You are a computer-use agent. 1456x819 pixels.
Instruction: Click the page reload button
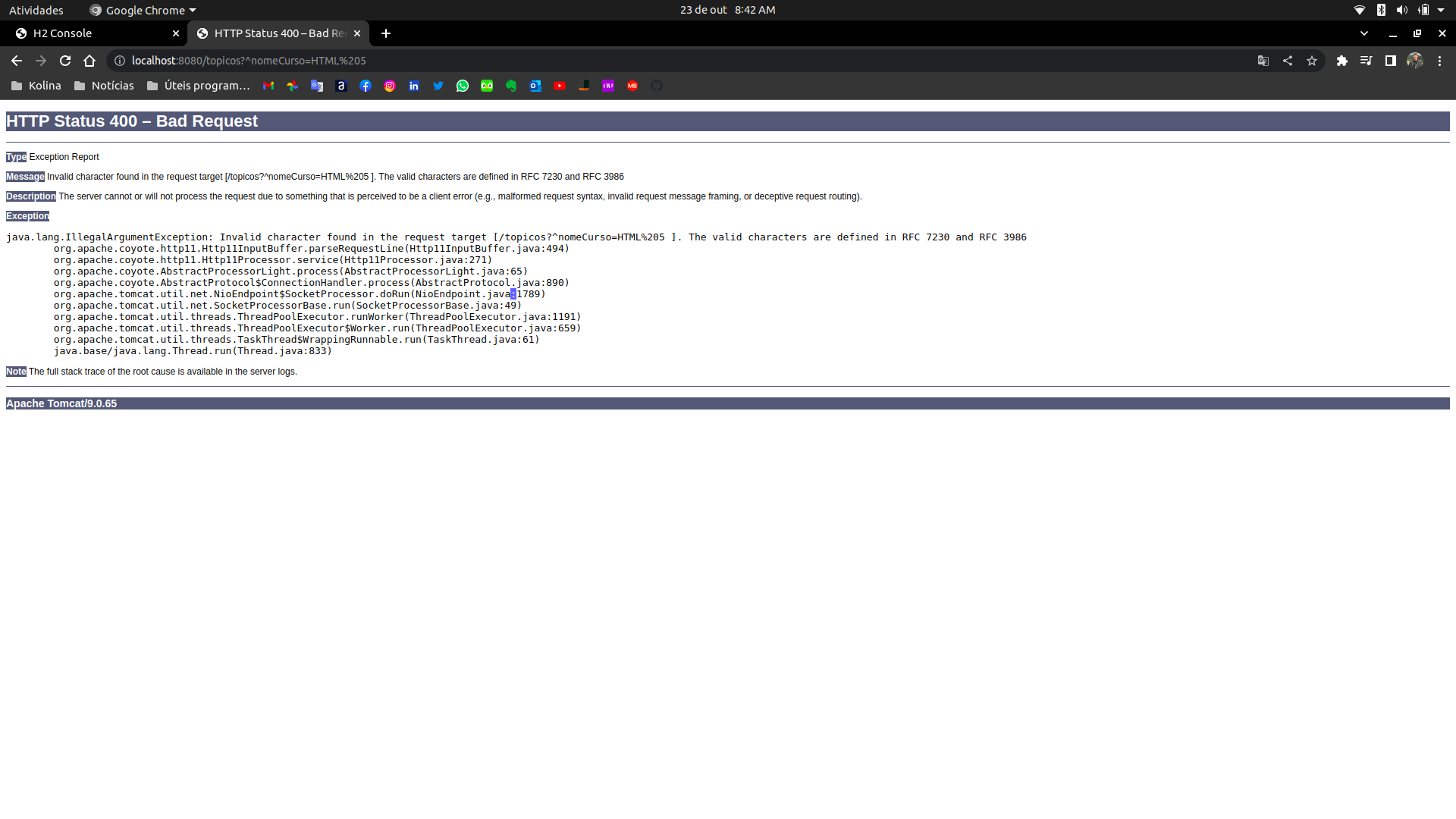pyautogui.click(x=64, y=60)
